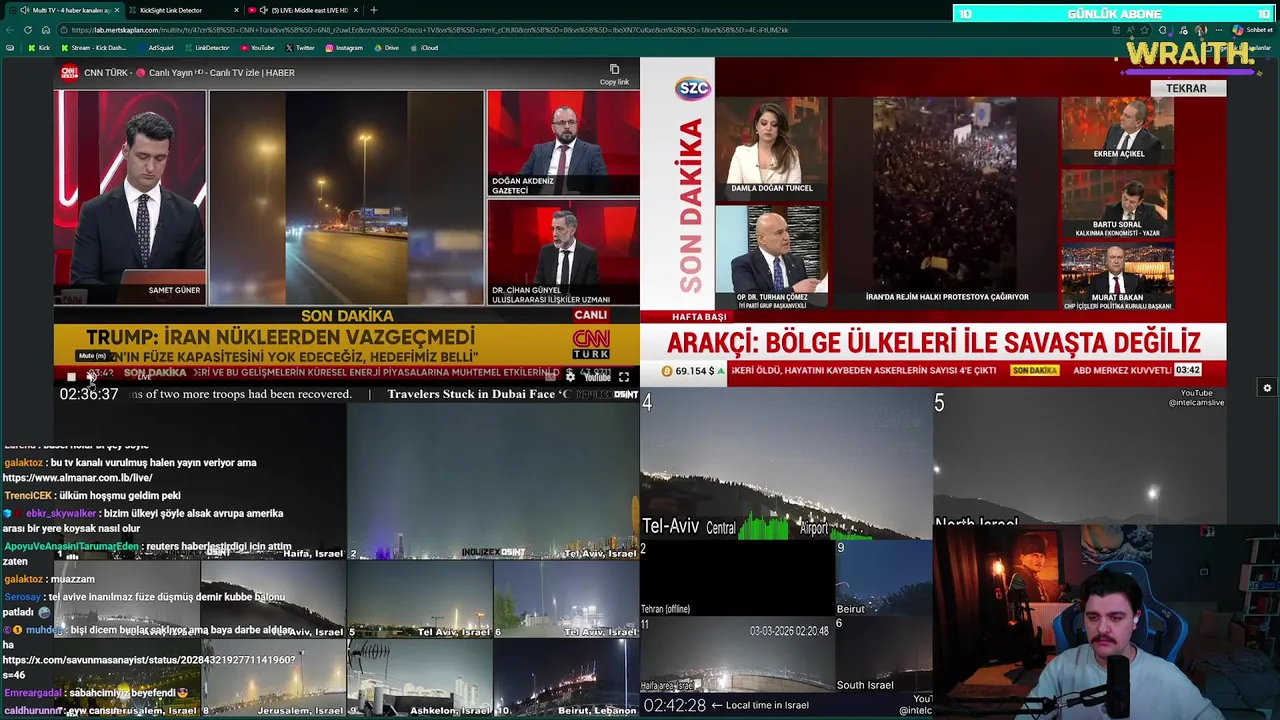Click the Beirut, Lebanon camera feed

coord(566,678)
